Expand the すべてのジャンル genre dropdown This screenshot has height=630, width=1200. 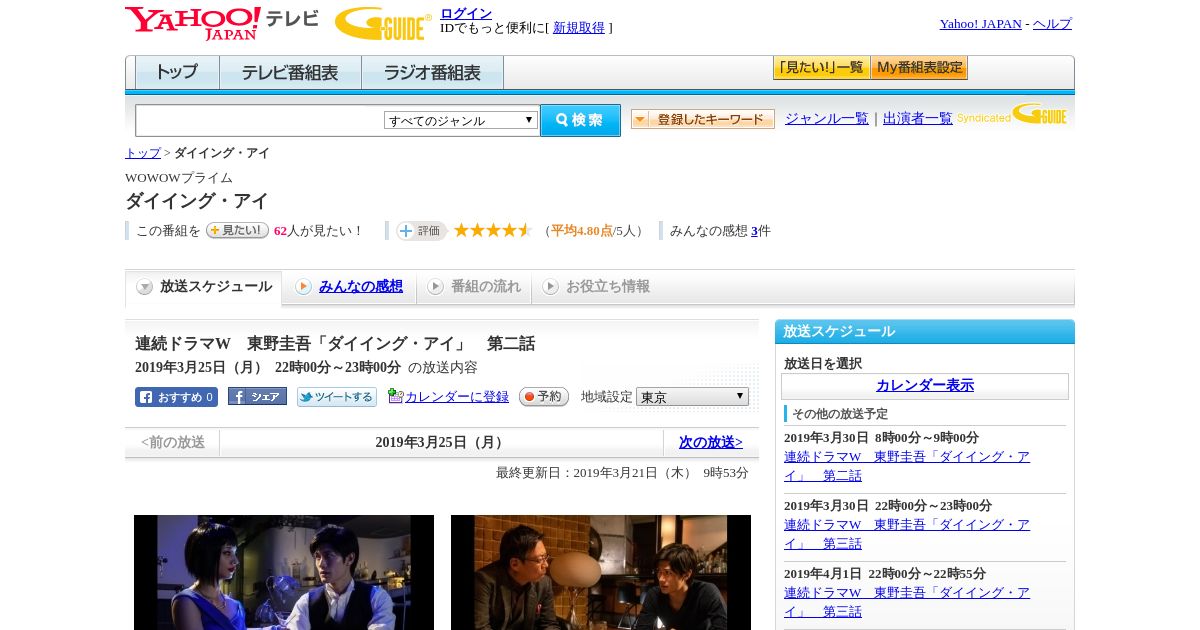point(461,120)
